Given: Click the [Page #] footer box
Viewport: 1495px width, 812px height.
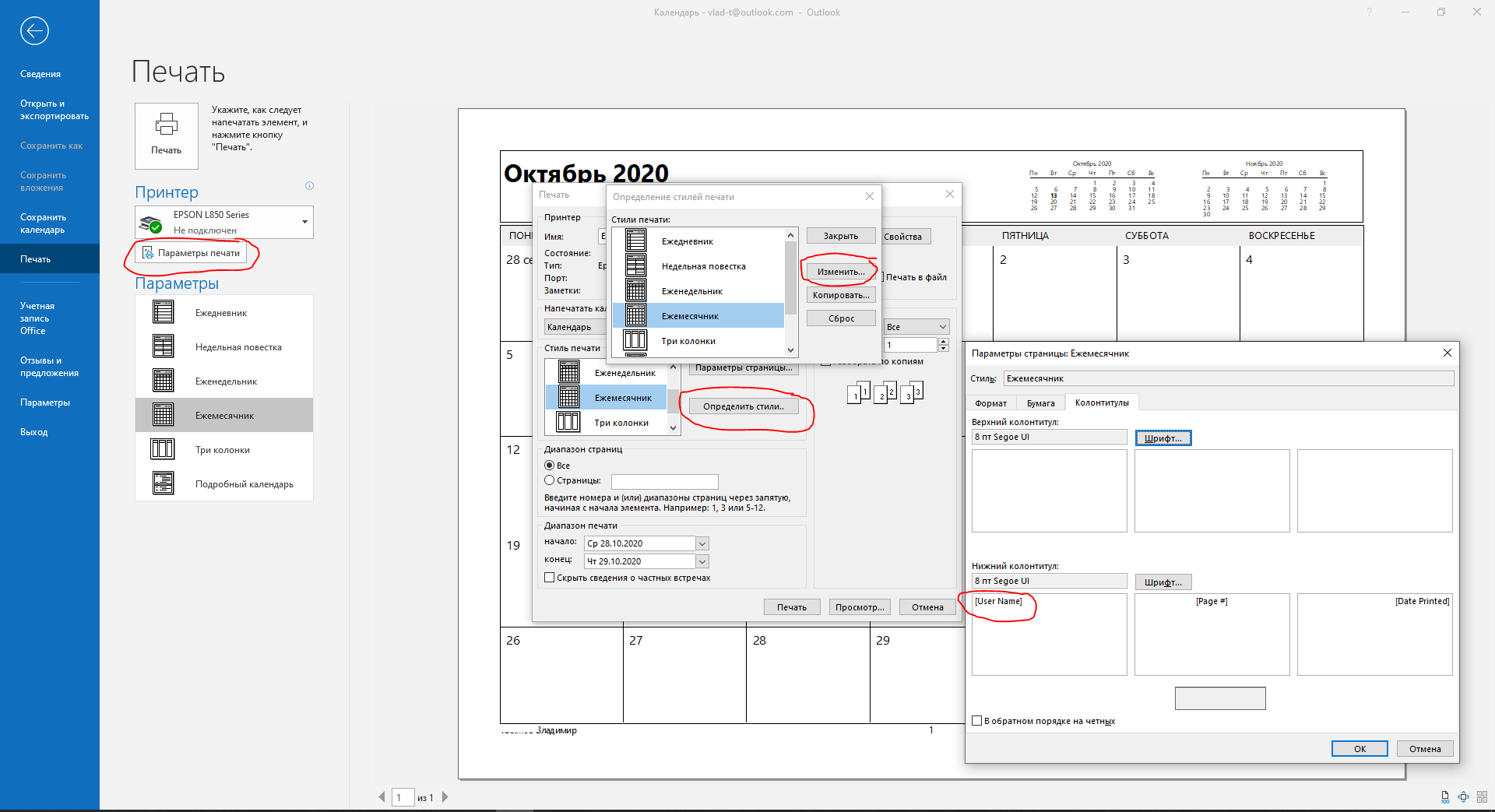Looking at the screenshot, I should (x=1212, y=634).
